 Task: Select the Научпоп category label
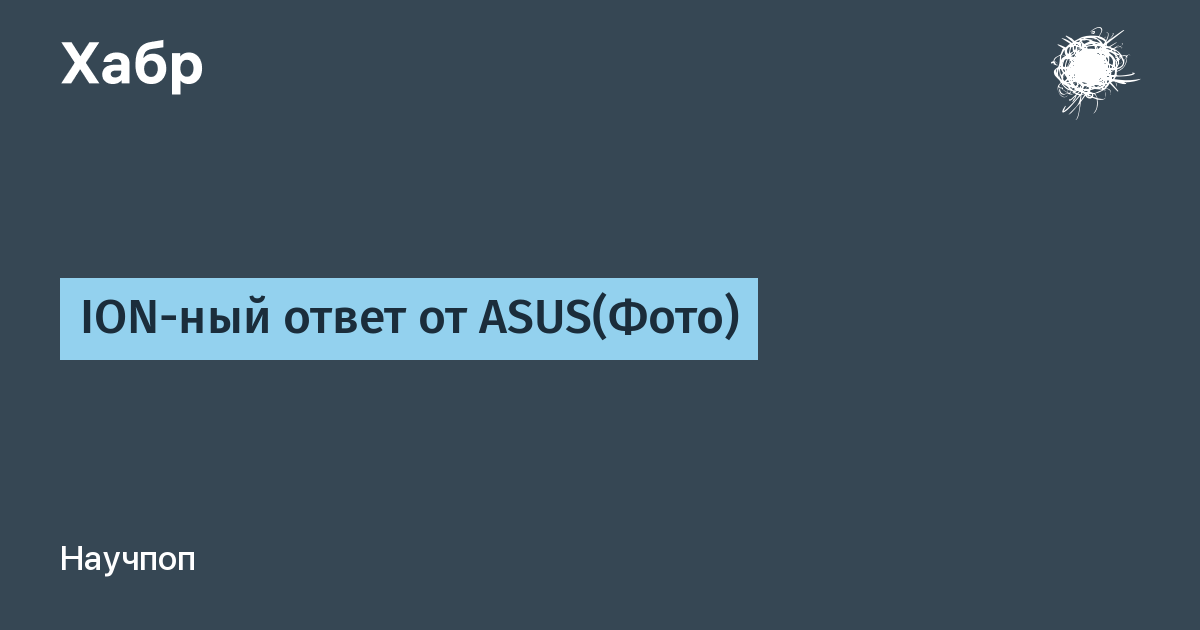pyautogui.click(x=128, y=559)
